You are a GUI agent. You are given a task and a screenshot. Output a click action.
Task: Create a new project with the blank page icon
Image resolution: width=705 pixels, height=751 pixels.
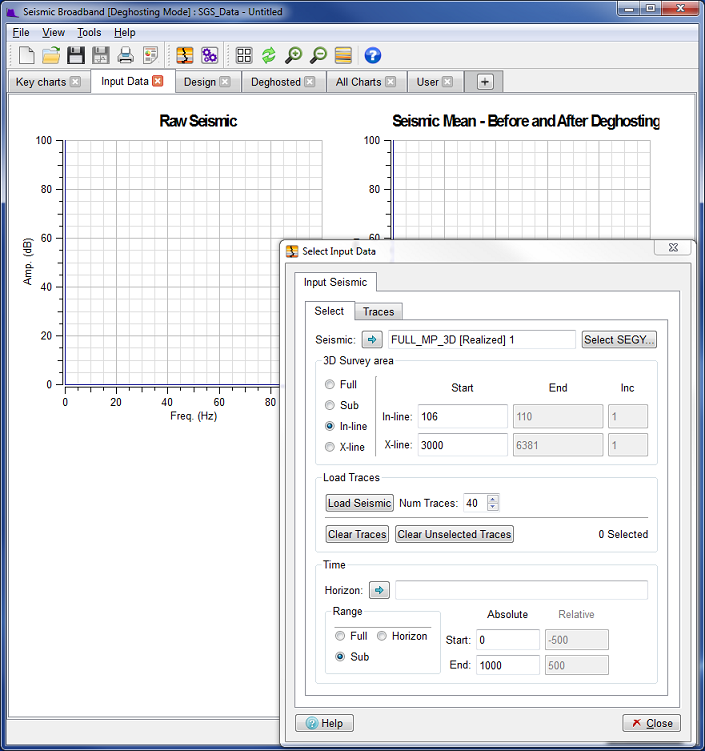[26, 55]
